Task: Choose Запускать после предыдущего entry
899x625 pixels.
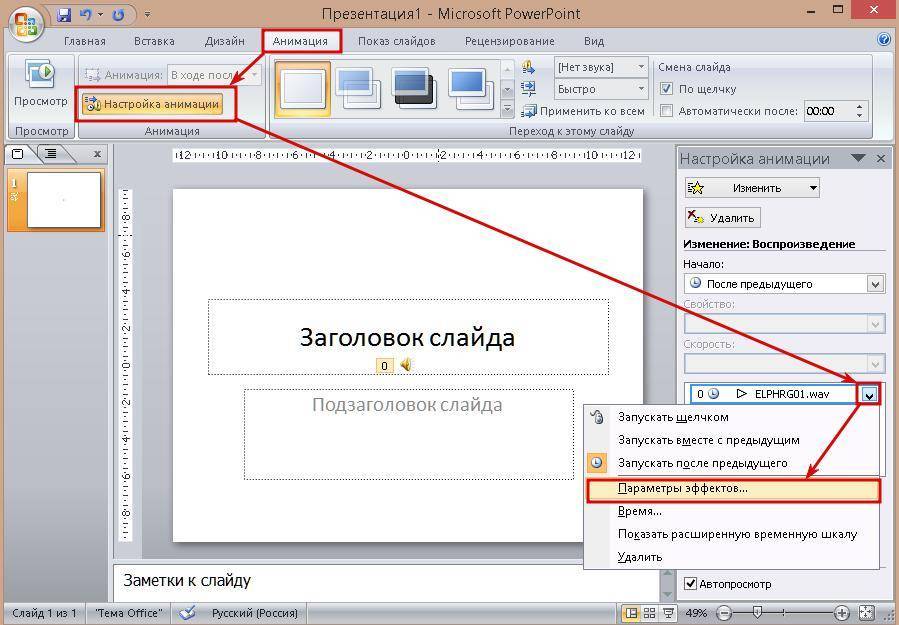Action: point(732,463)
